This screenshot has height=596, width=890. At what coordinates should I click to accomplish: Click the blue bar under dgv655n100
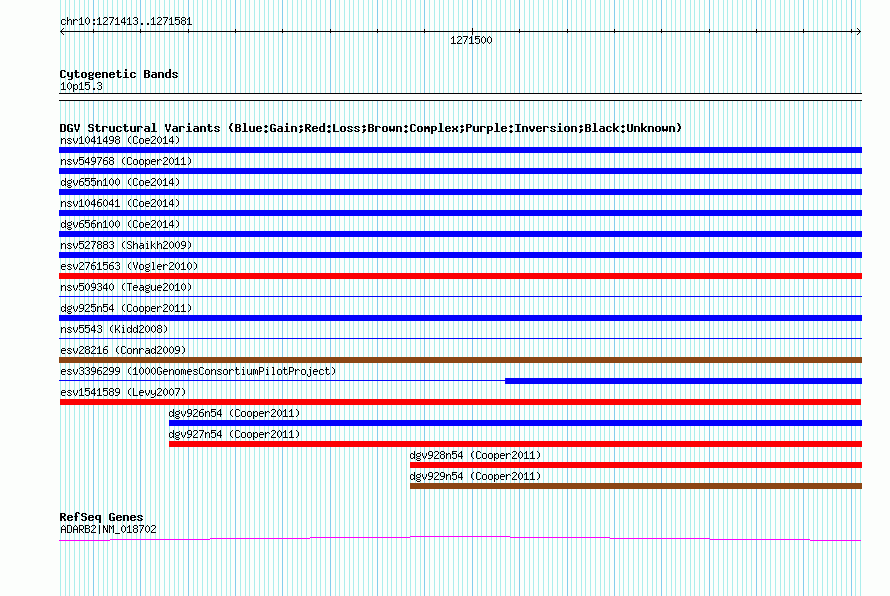(x=460, y=192)
